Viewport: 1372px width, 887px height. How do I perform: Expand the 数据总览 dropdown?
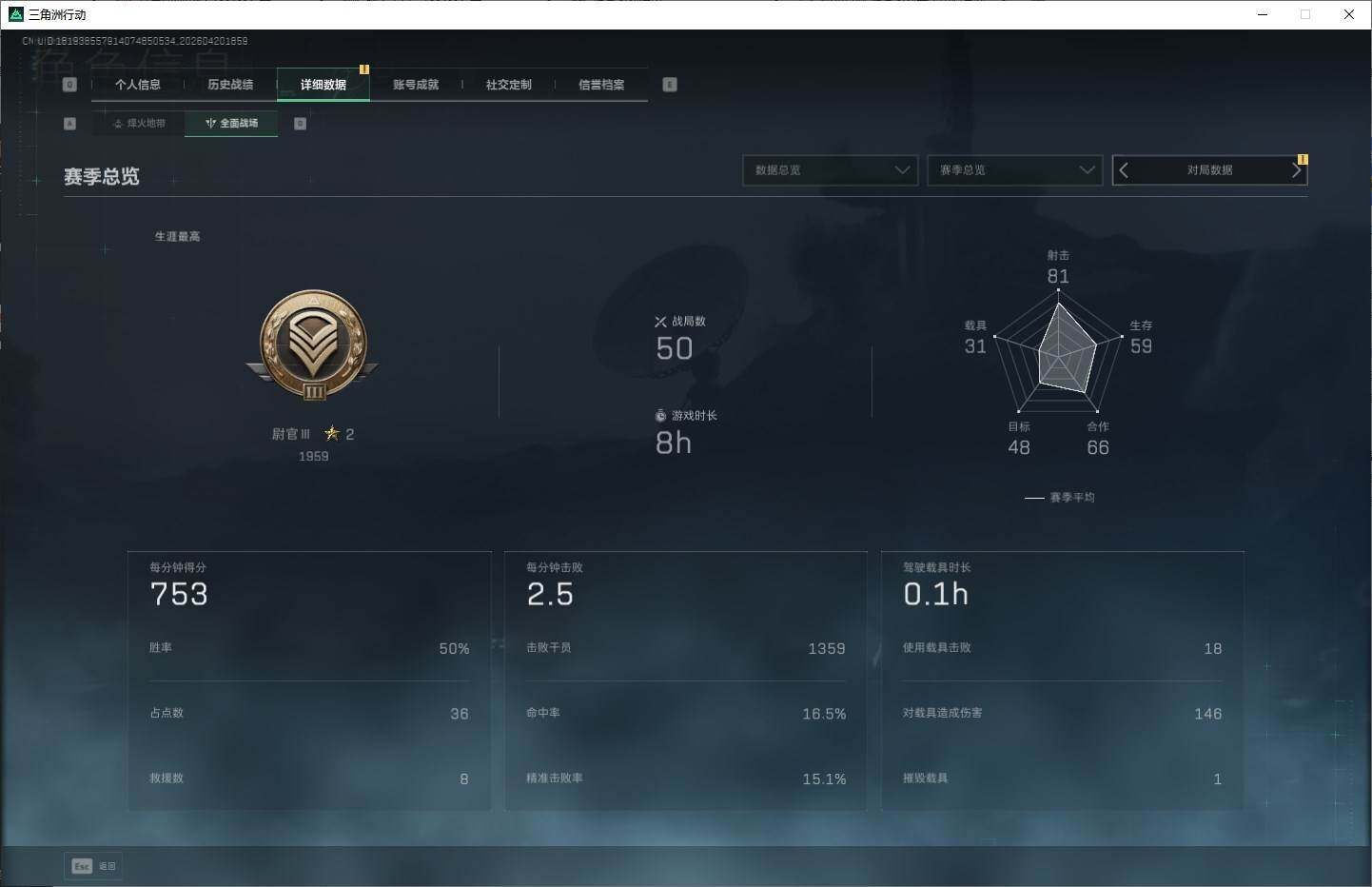[831, 170]
